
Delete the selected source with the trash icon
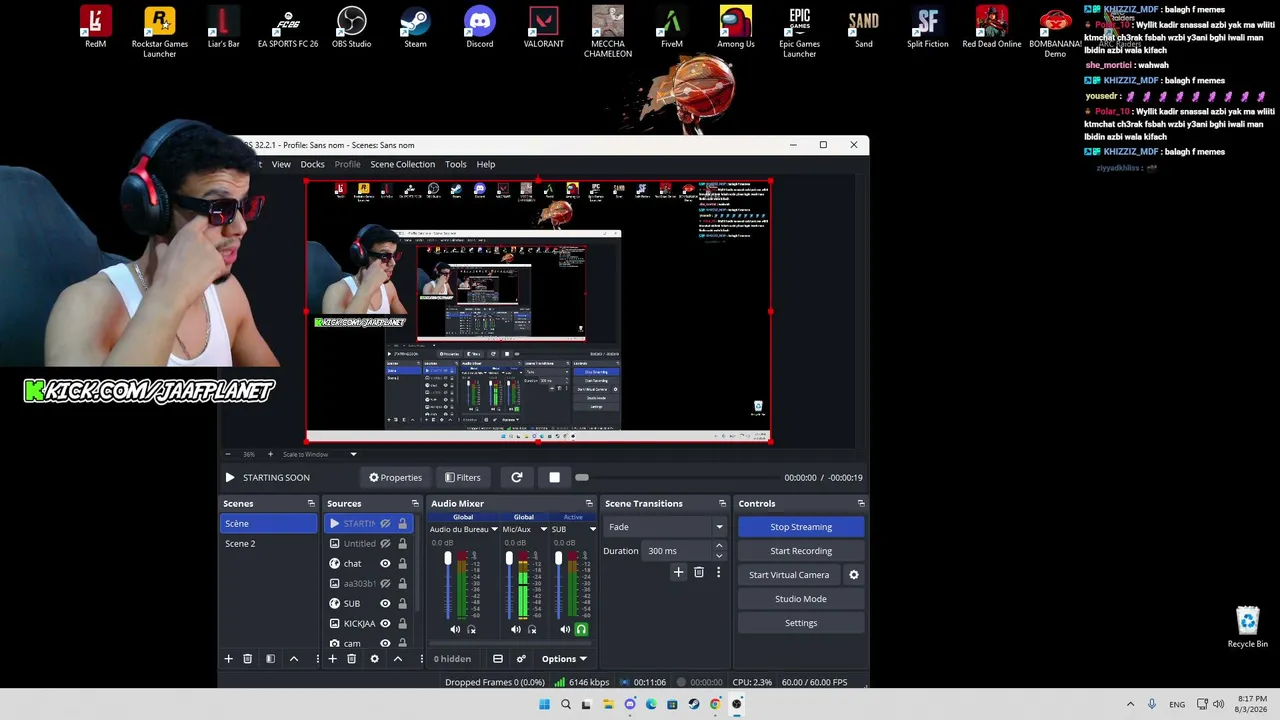point(351,659)
